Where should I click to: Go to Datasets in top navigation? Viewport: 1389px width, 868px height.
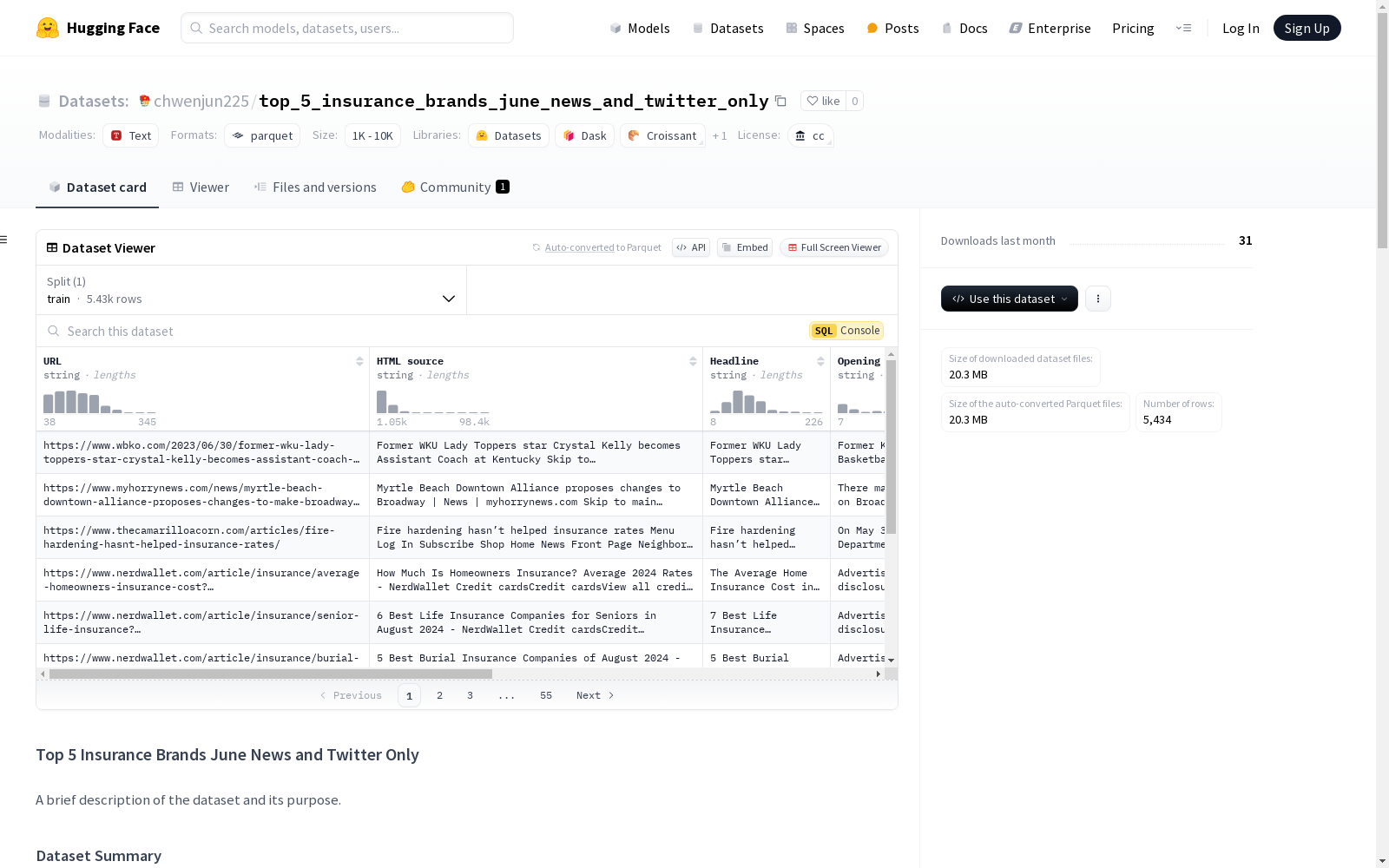click(x=727, y=28)
